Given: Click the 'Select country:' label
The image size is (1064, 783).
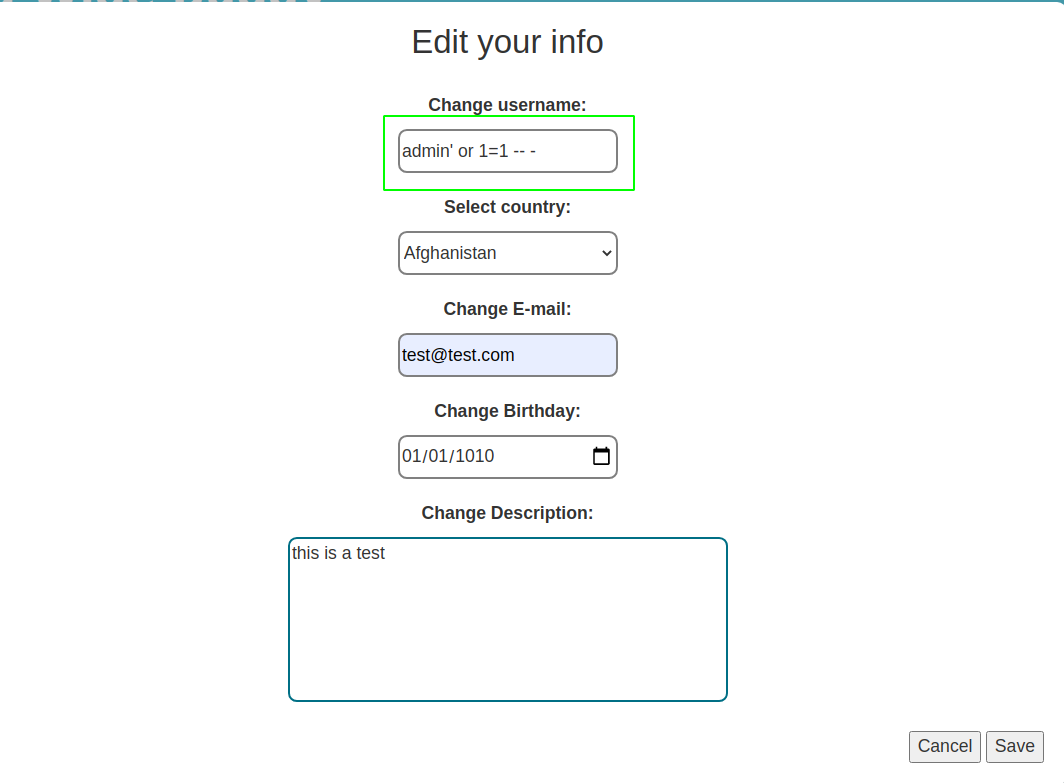Looking at the screenshot, I should 507,207.
